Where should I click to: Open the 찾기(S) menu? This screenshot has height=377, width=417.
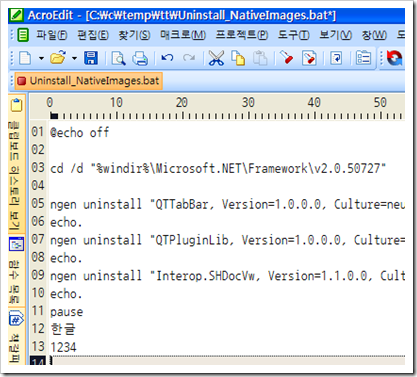134,35
